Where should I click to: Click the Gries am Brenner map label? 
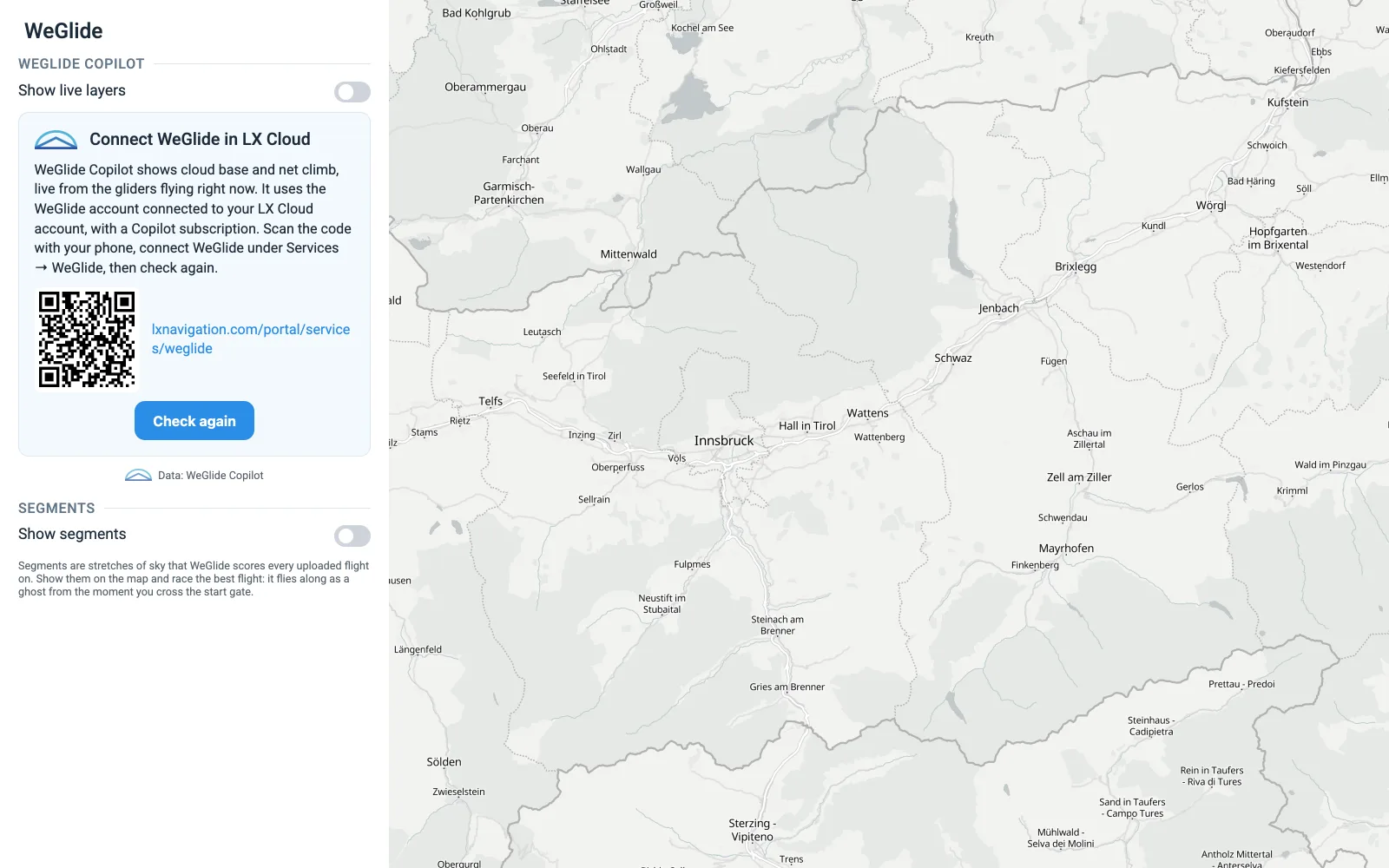pos(787,687)
